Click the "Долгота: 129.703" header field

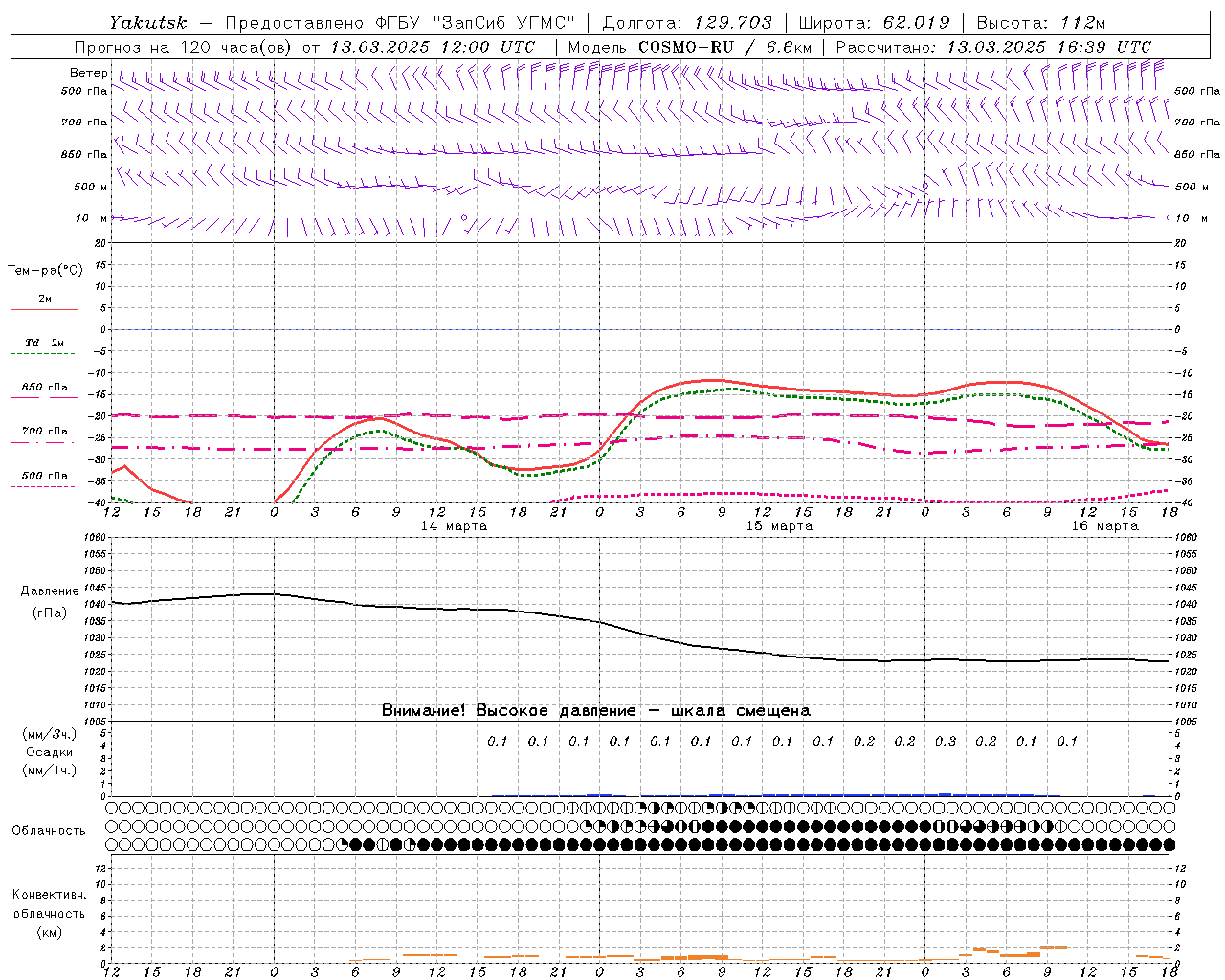[x=687, y=23]
